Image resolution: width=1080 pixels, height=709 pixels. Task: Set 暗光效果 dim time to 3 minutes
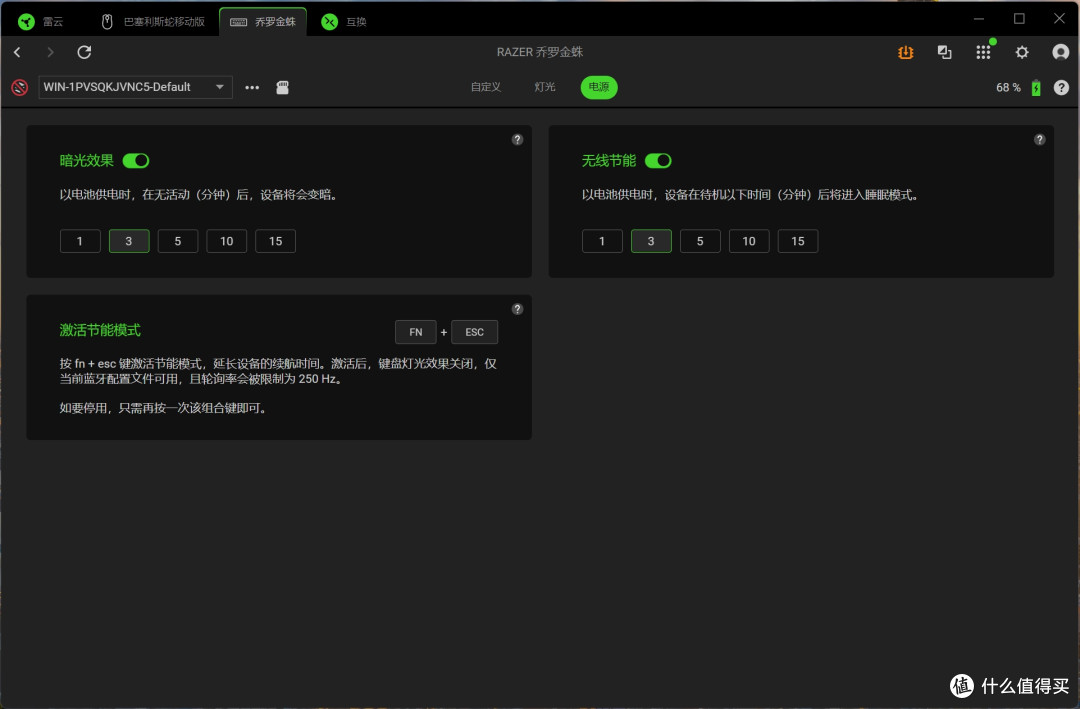click(129, 241)
